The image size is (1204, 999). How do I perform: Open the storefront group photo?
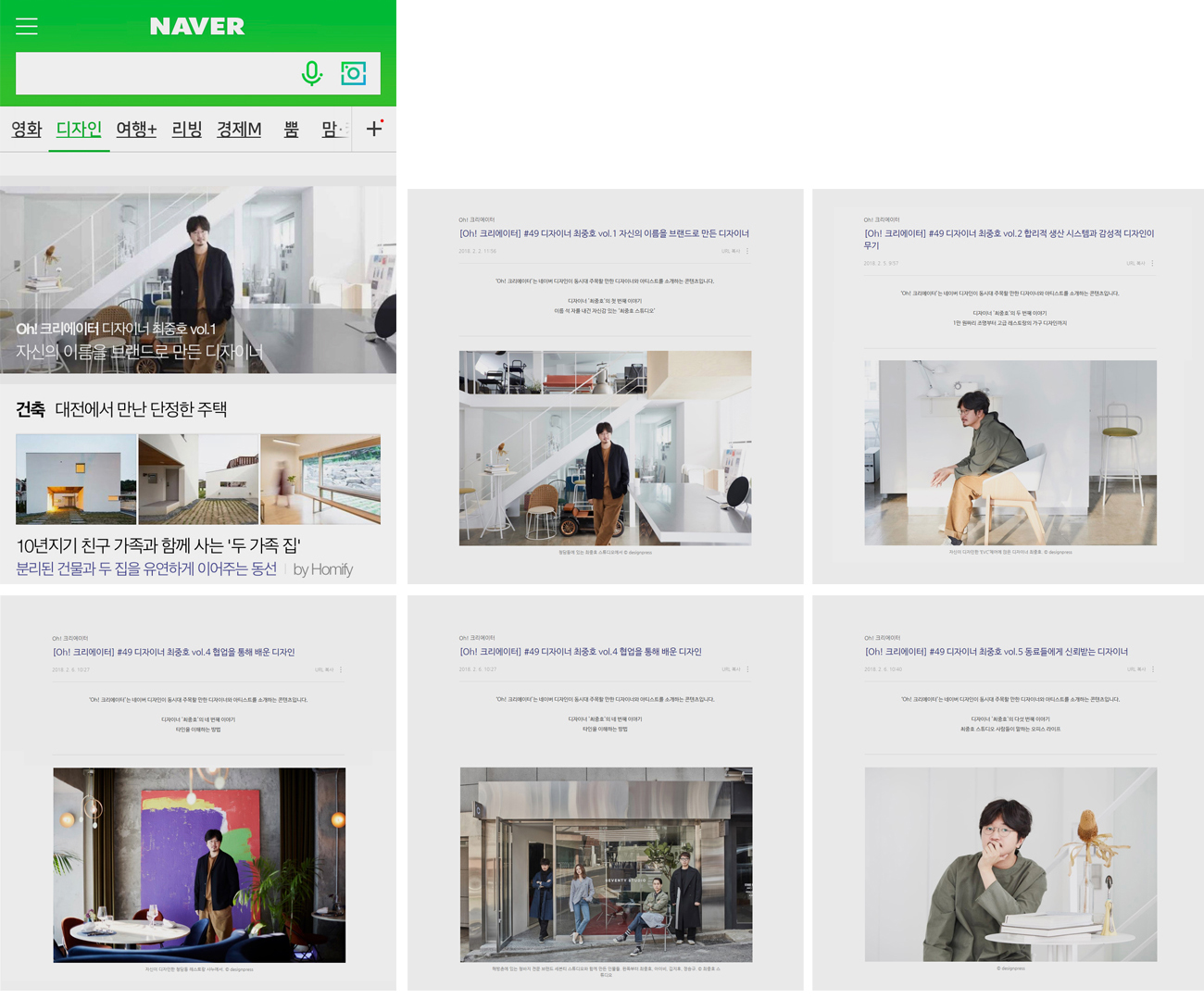coord(606,865)
